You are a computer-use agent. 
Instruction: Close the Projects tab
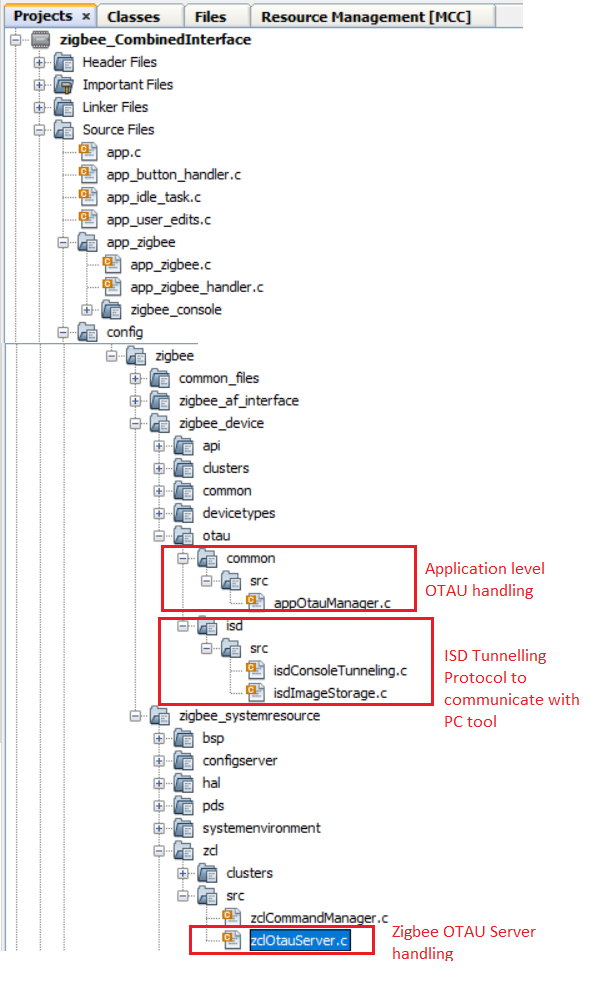[87, 16]
